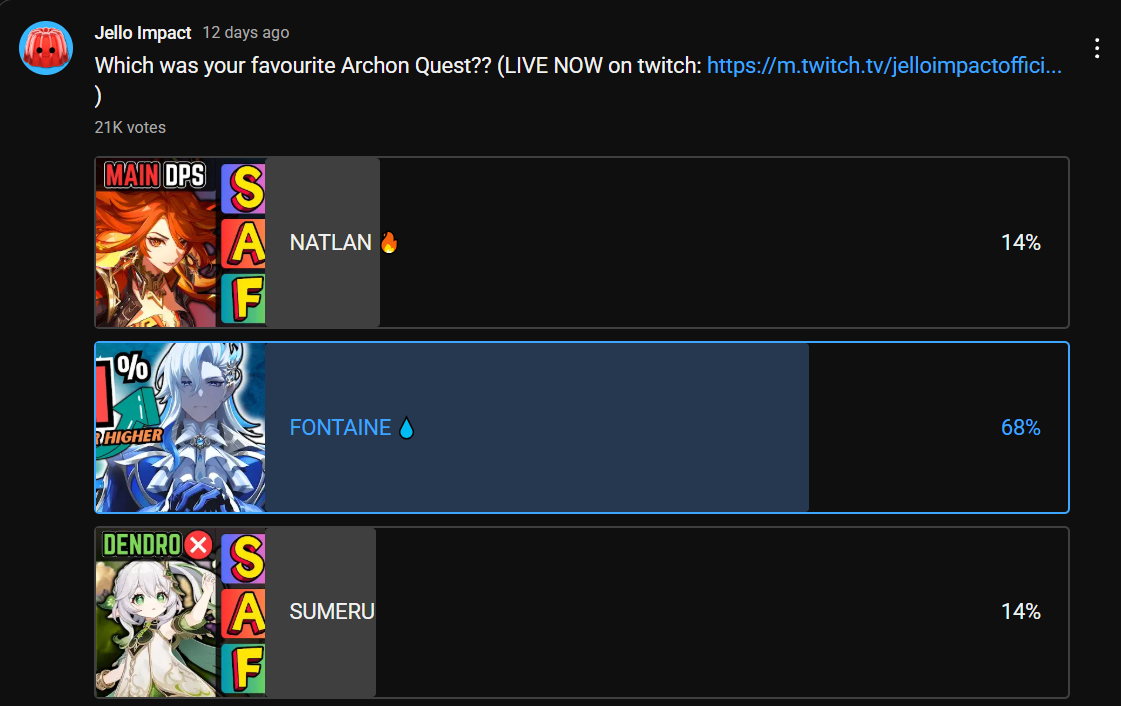Image resolution: width=1121 pixels, height=706 pixels.
Task: Click the 68% result for Fontaine
Action: pos(1020,427)
